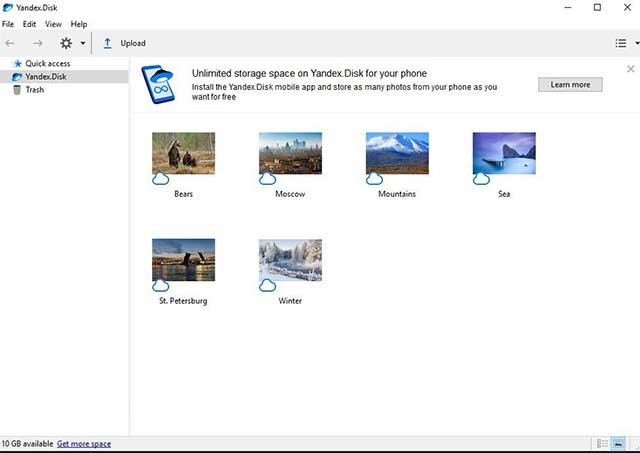
Task: Select Yandex.Disk in the sidebar
Action: coord(47,77)
